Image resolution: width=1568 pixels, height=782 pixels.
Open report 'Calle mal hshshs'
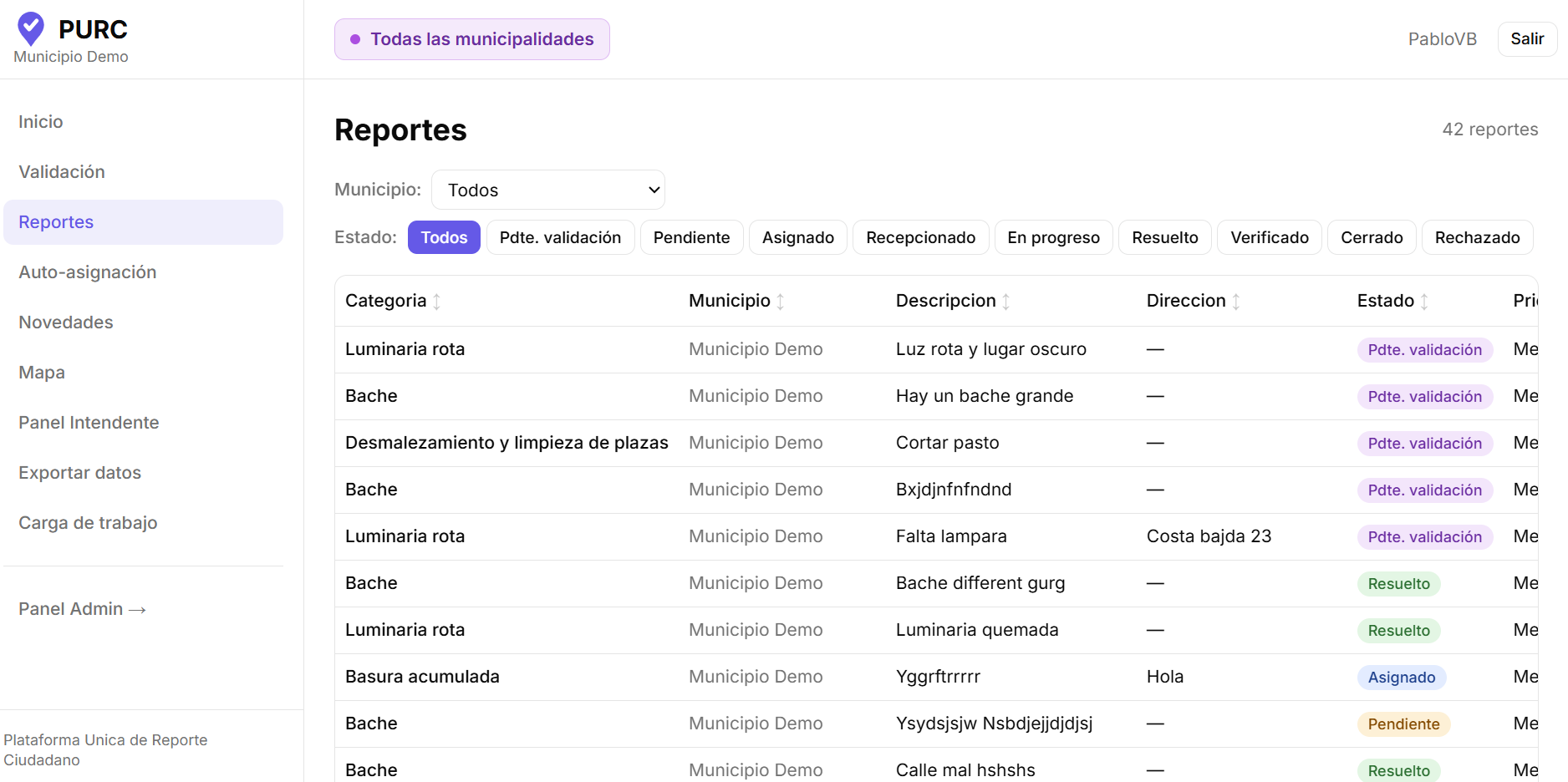coord(965,770)
